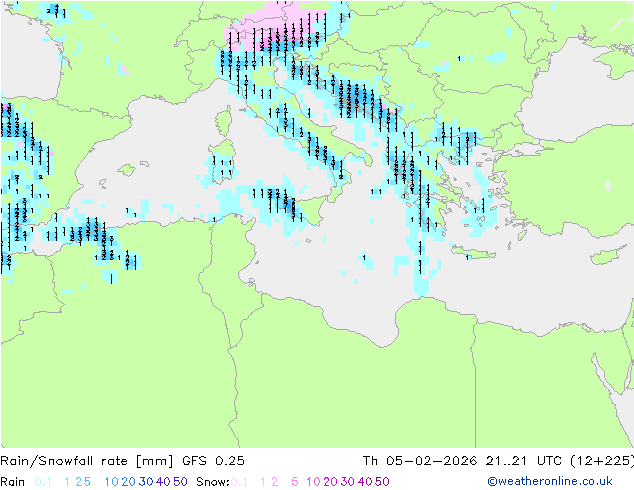Viewport: 634px width, 490px height.
Task: Select the Snow legend value 20
Action: click(x=330, y=482)
